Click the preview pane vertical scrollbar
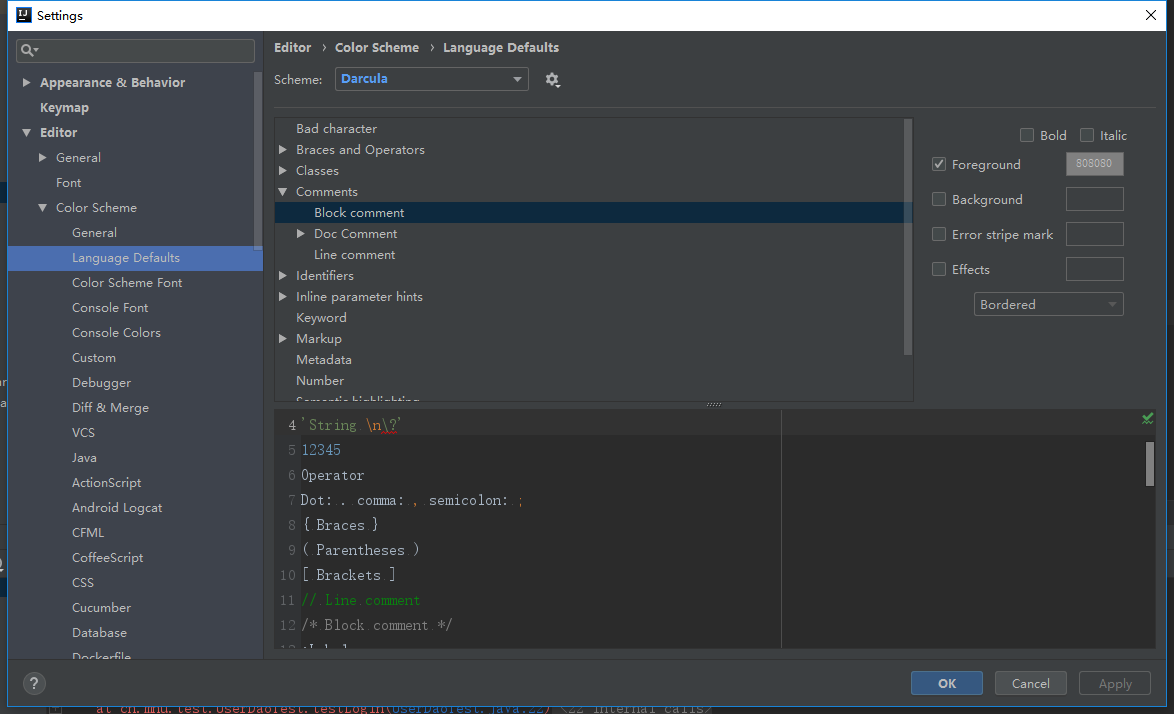Image resolution: width=1174 pixels, height=714 pixels. pyautogui.click(x=1149, y=464)
